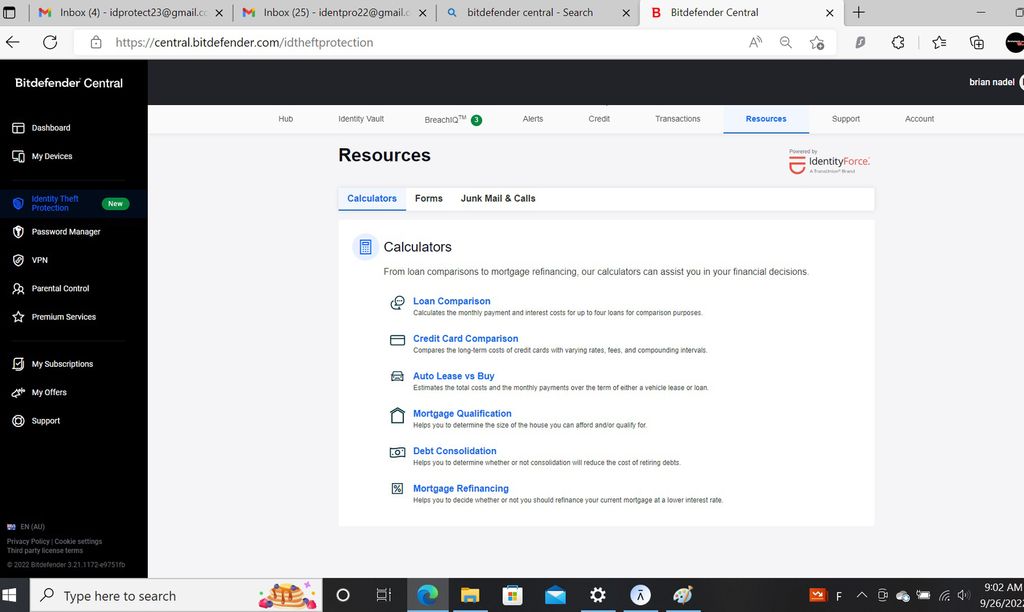Screen dimensions: 1024x612
Task: Open Support from the sidebar
Action: [45, 421]
